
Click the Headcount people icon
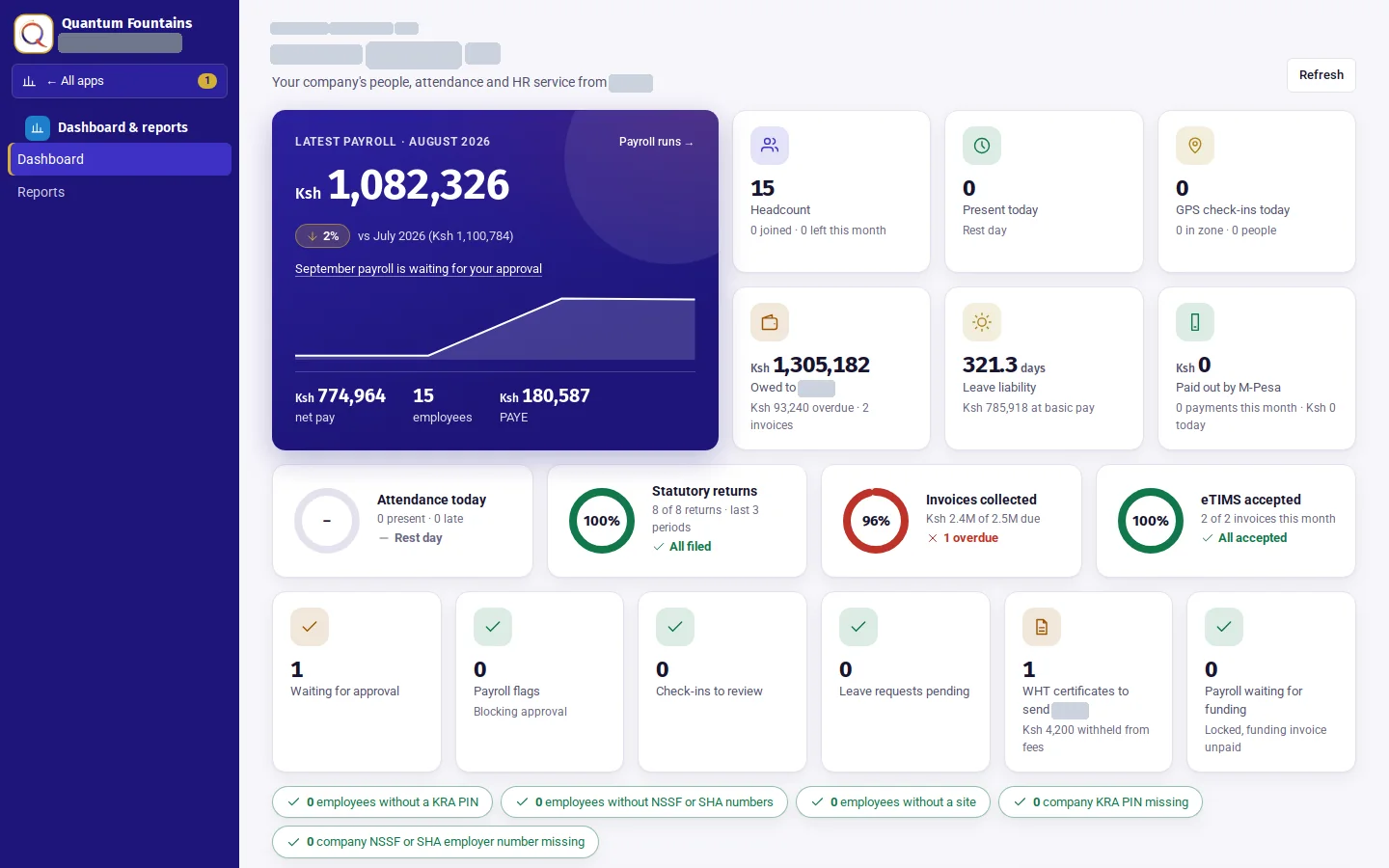click(770, 146)
